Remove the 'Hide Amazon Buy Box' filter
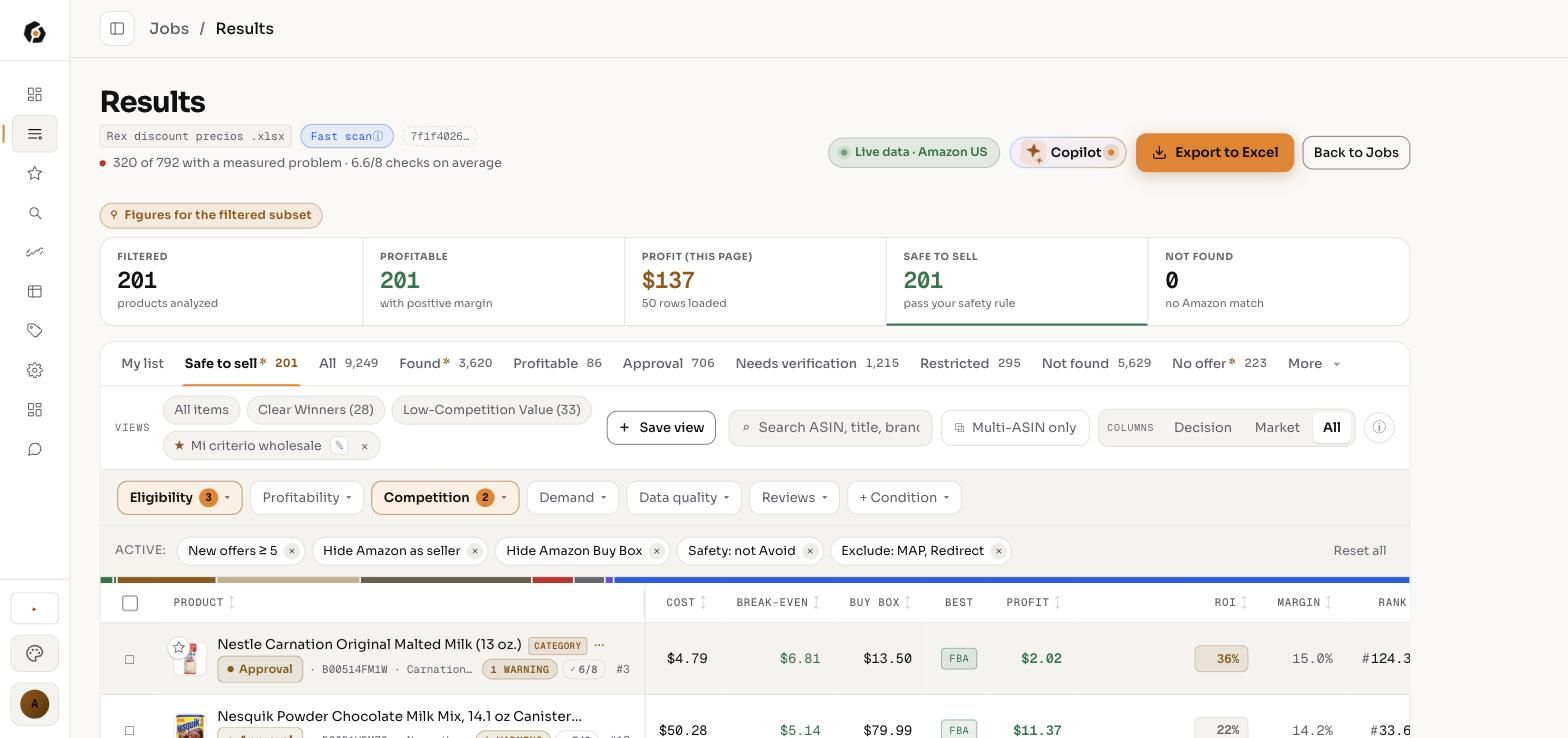 coord(657,551)
